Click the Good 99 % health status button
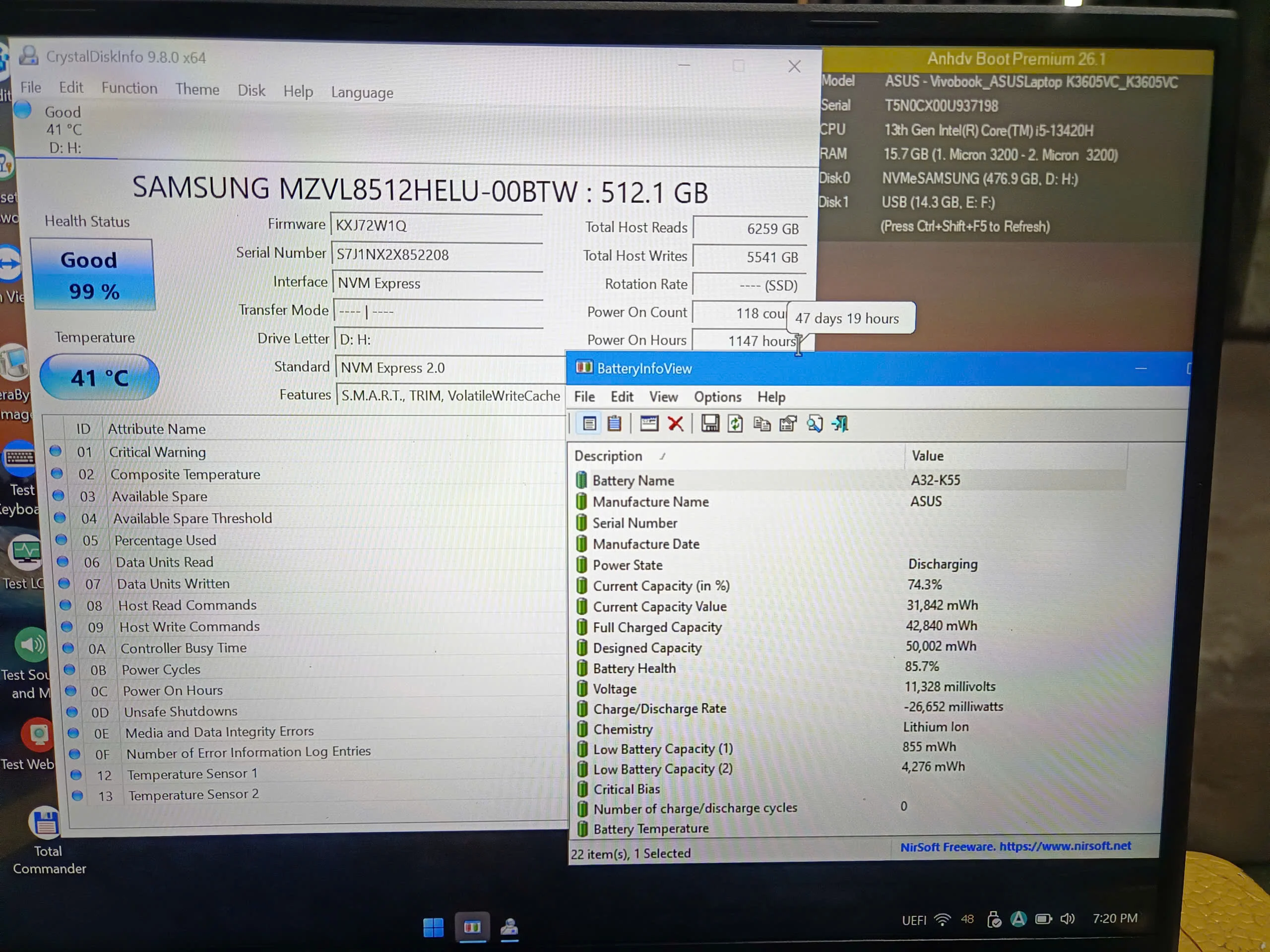This screenshot has height=952, width=1270. [94, 275]
